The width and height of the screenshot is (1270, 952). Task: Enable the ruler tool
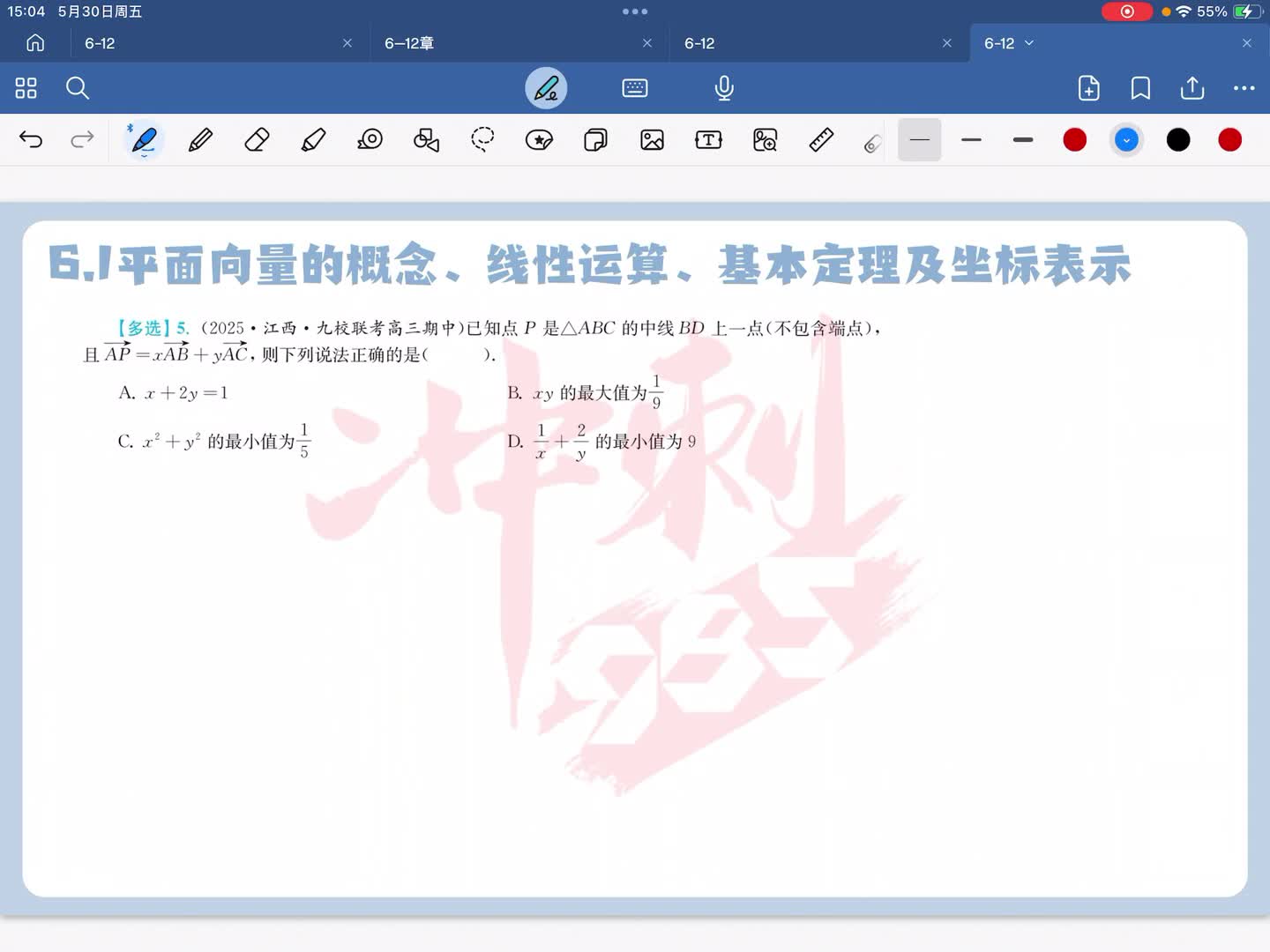click(x=821, y=140)
